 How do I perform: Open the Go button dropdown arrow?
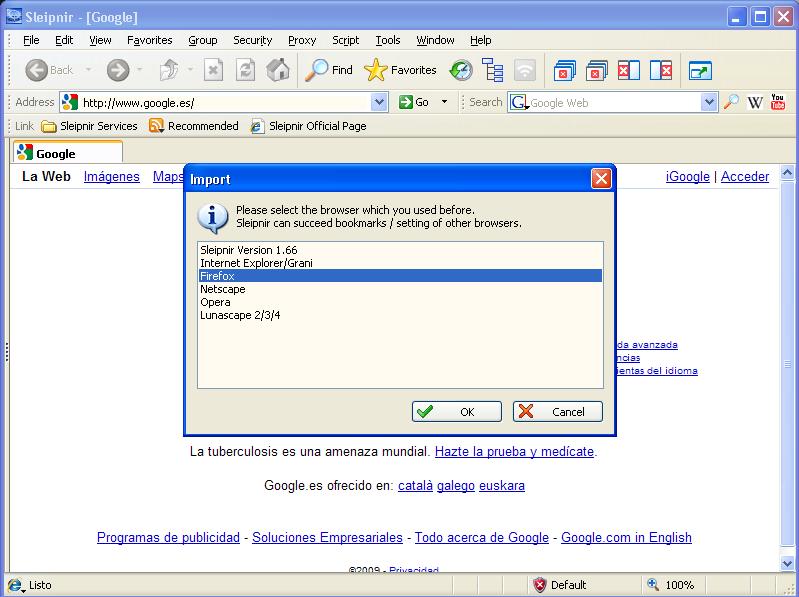444,102
